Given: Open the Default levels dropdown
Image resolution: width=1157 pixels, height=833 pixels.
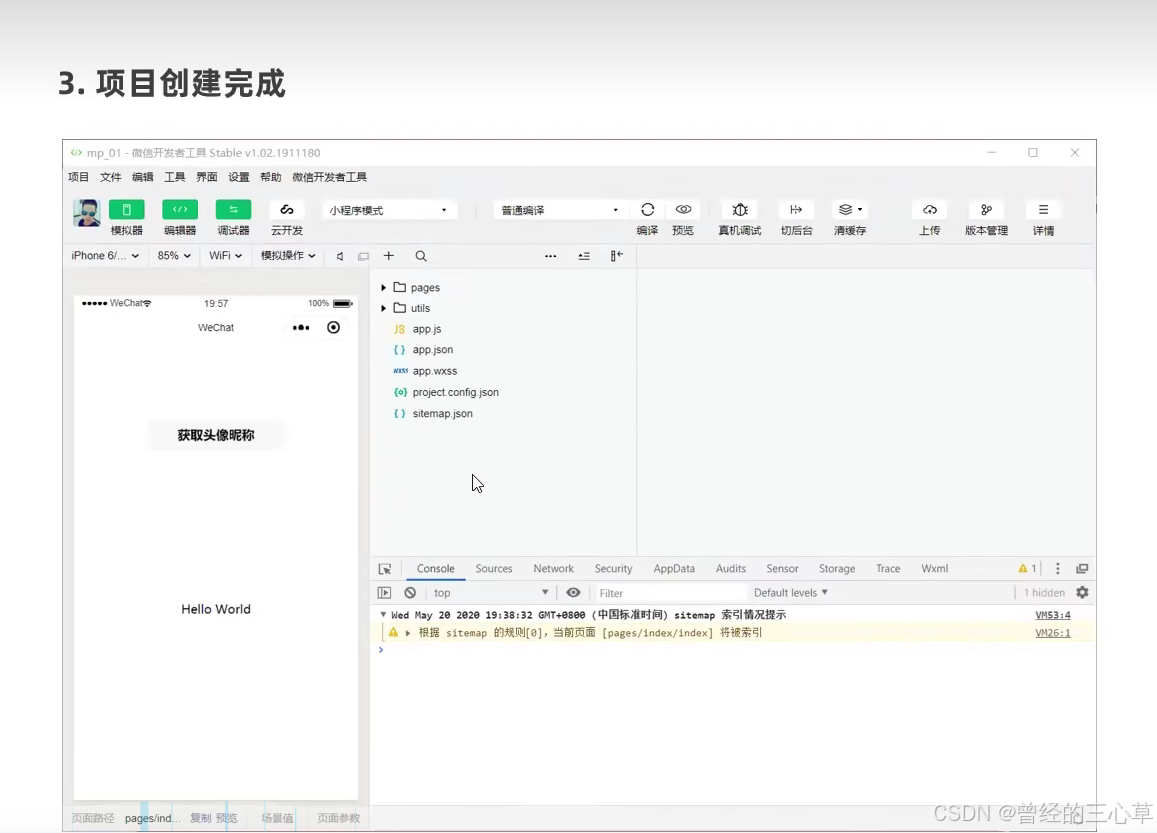Looking at the screenshot, I should (x=791, y=592).
